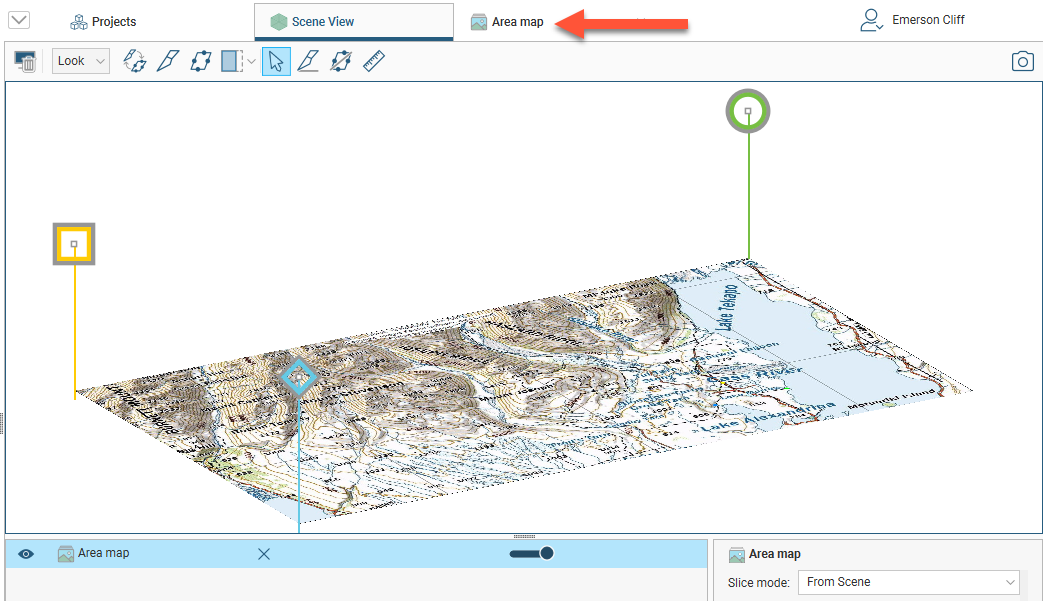Remove Area map from the scene list

264,554
